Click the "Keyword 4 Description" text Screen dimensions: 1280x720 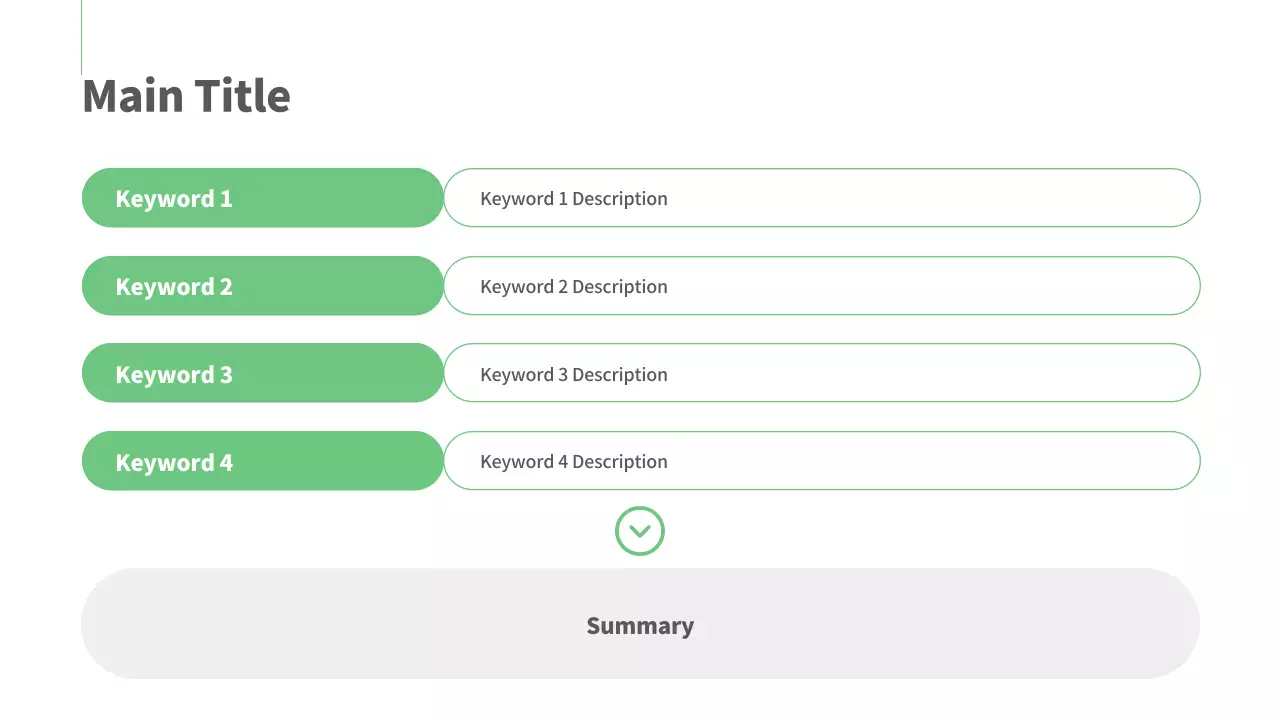point(574,462)
